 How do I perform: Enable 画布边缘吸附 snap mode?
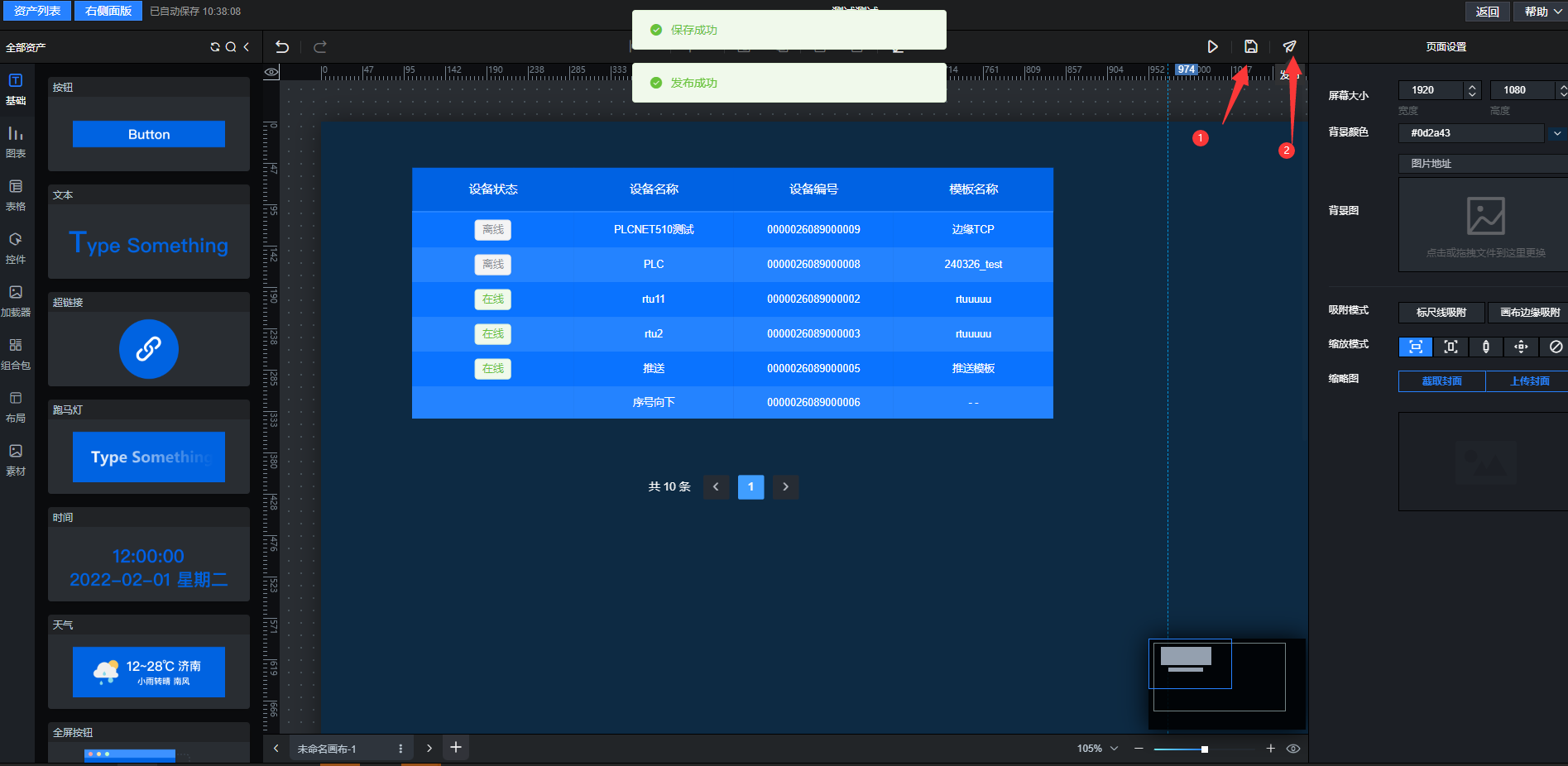[1529, 312]
